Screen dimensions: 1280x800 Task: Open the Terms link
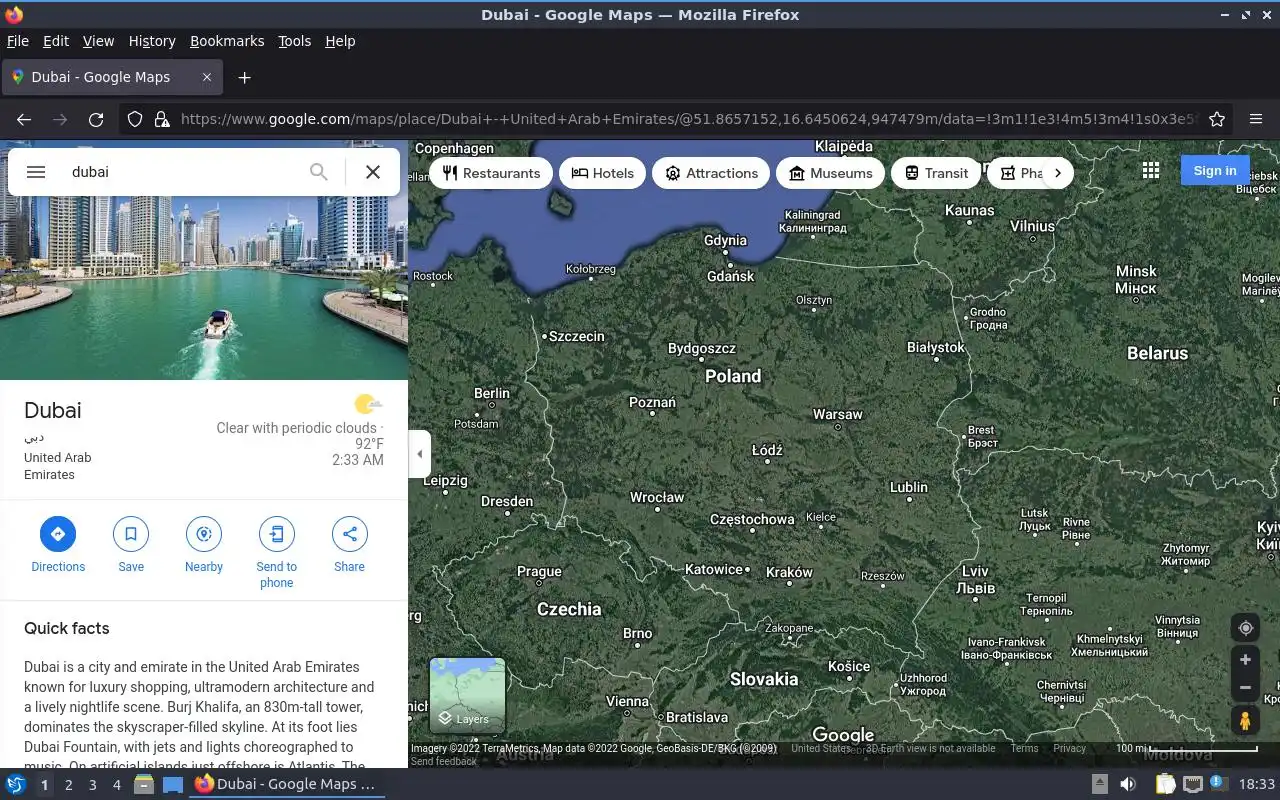[x=1024, y=748]
